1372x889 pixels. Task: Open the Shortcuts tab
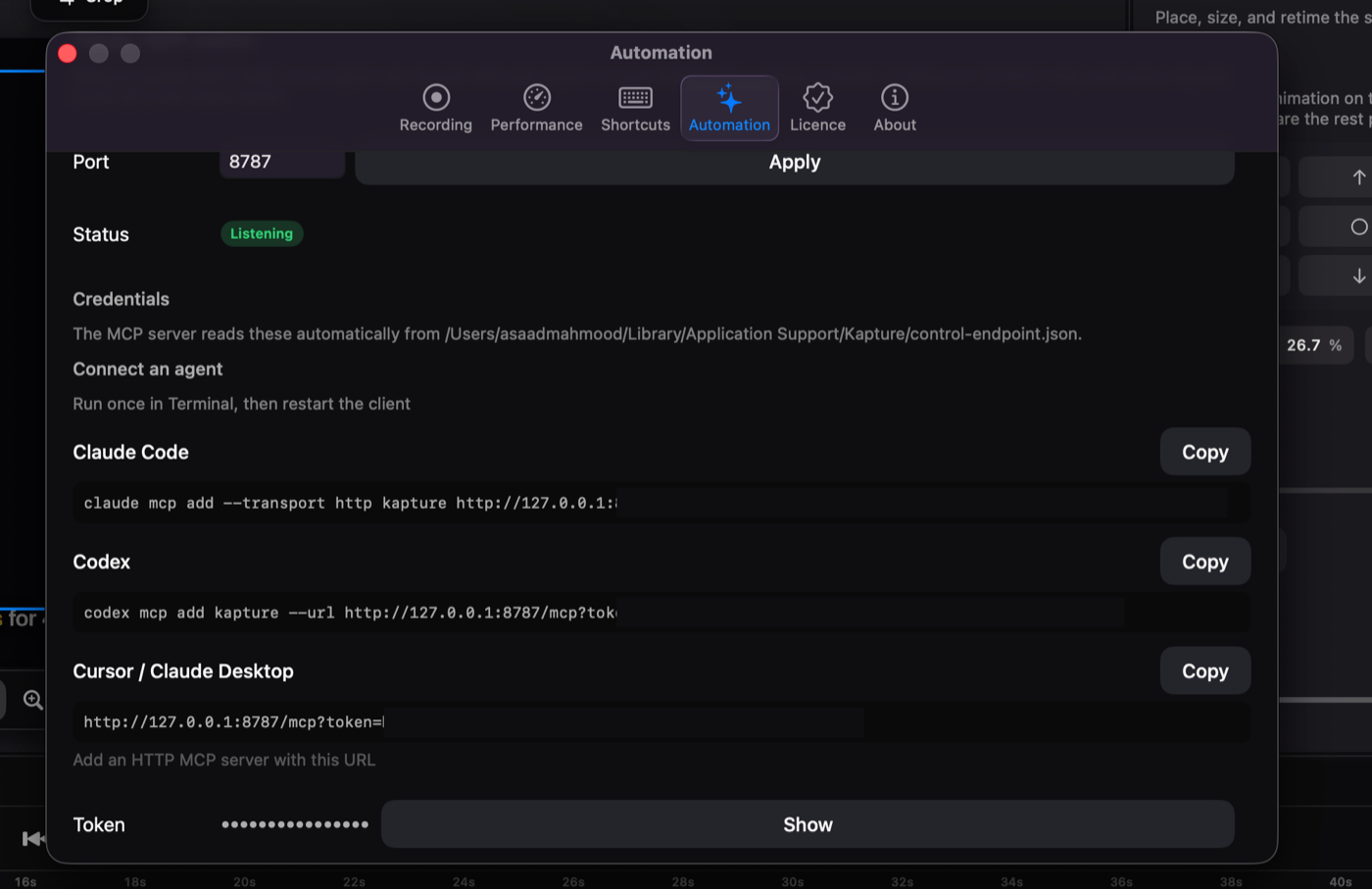point(635,108)
